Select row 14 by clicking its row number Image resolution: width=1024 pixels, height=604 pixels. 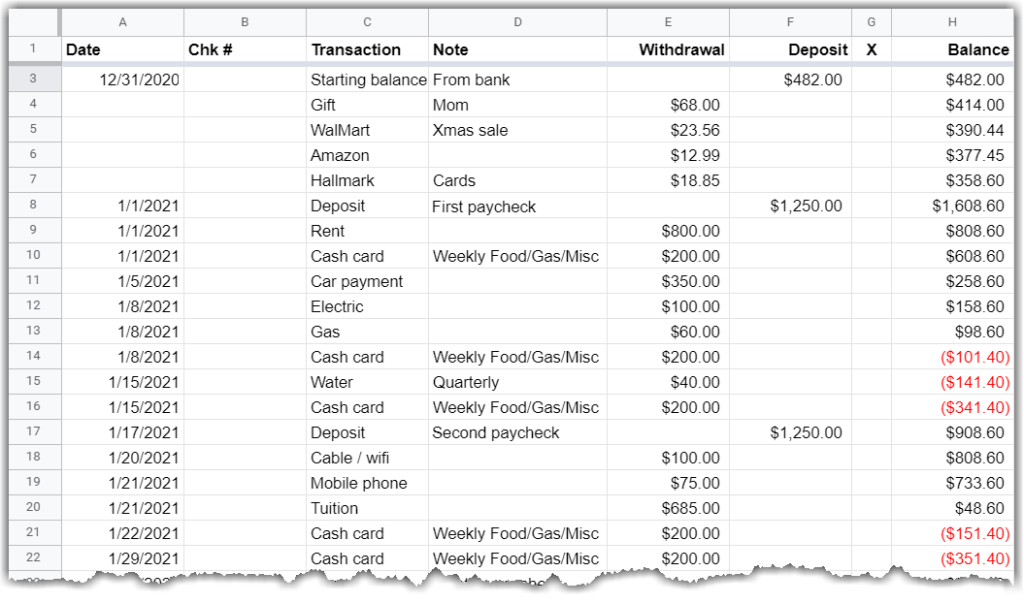pyautogui.click(x=35, y=357)
